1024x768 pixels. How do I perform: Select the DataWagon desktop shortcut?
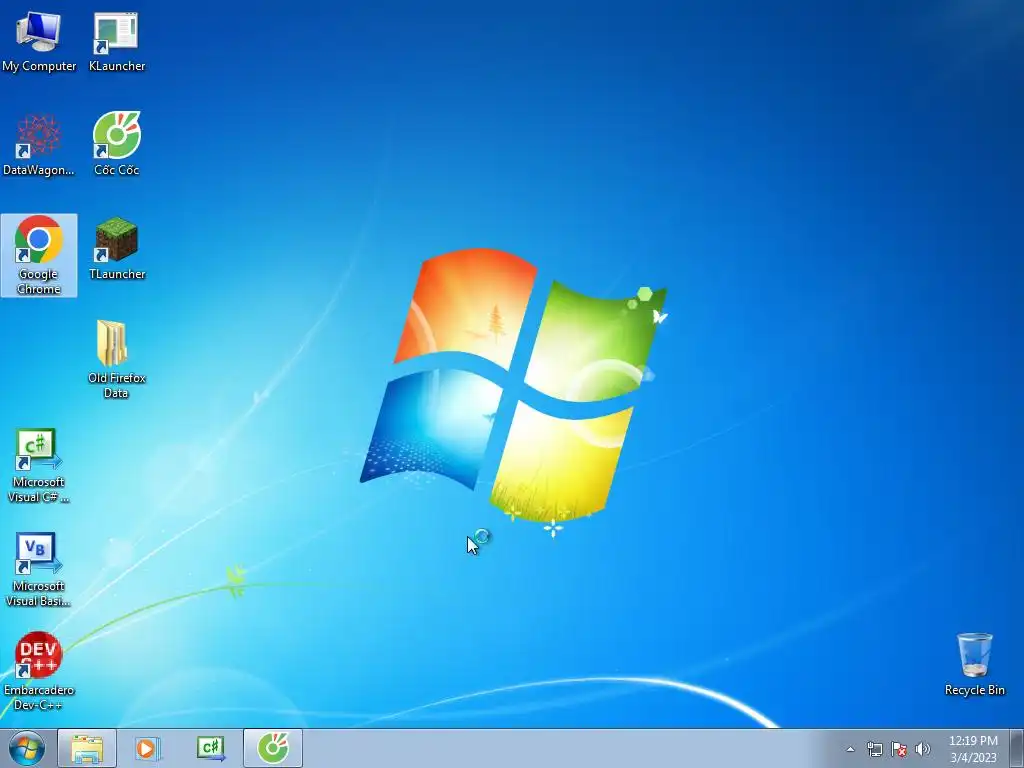coord(39,145)
